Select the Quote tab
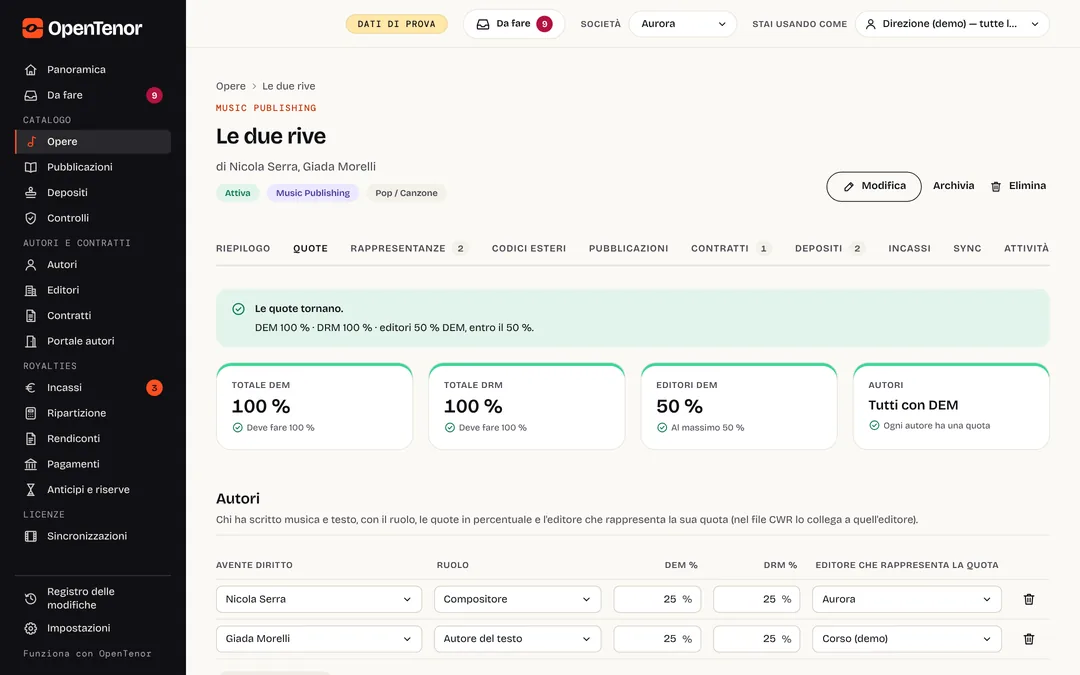1080x675 pixels. coord(311,249)
